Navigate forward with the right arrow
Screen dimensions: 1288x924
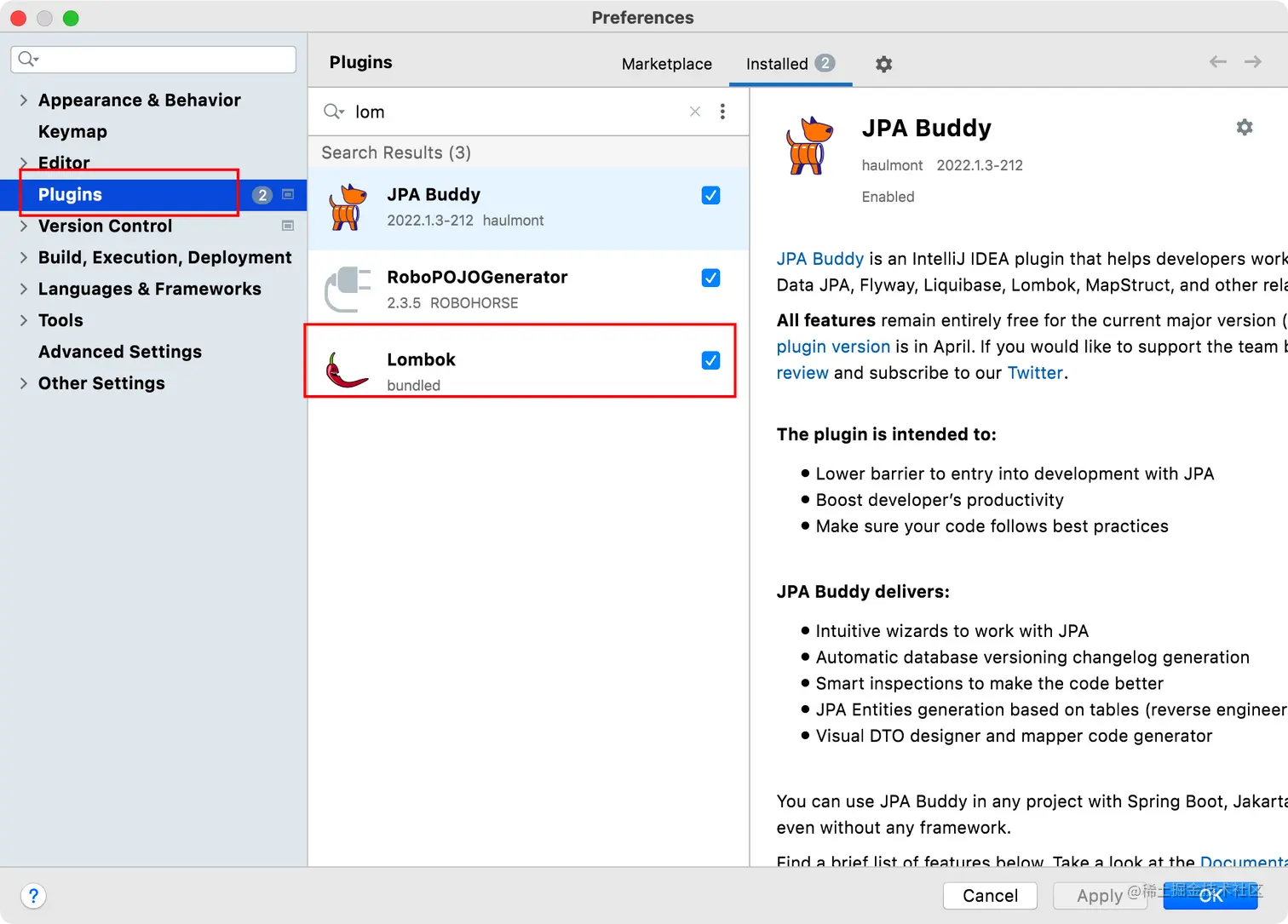pyautogui.click(x=1253, y=61)
